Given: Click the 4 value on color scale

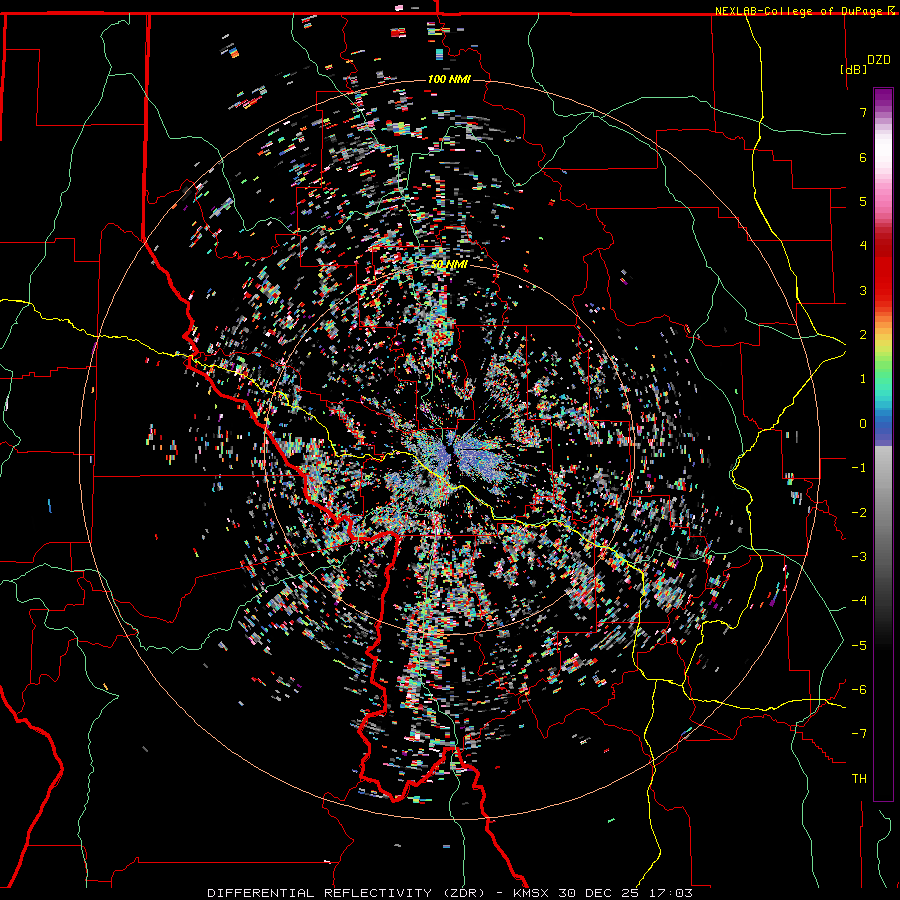Looking at the screenshot, I should tap(863, 246).
